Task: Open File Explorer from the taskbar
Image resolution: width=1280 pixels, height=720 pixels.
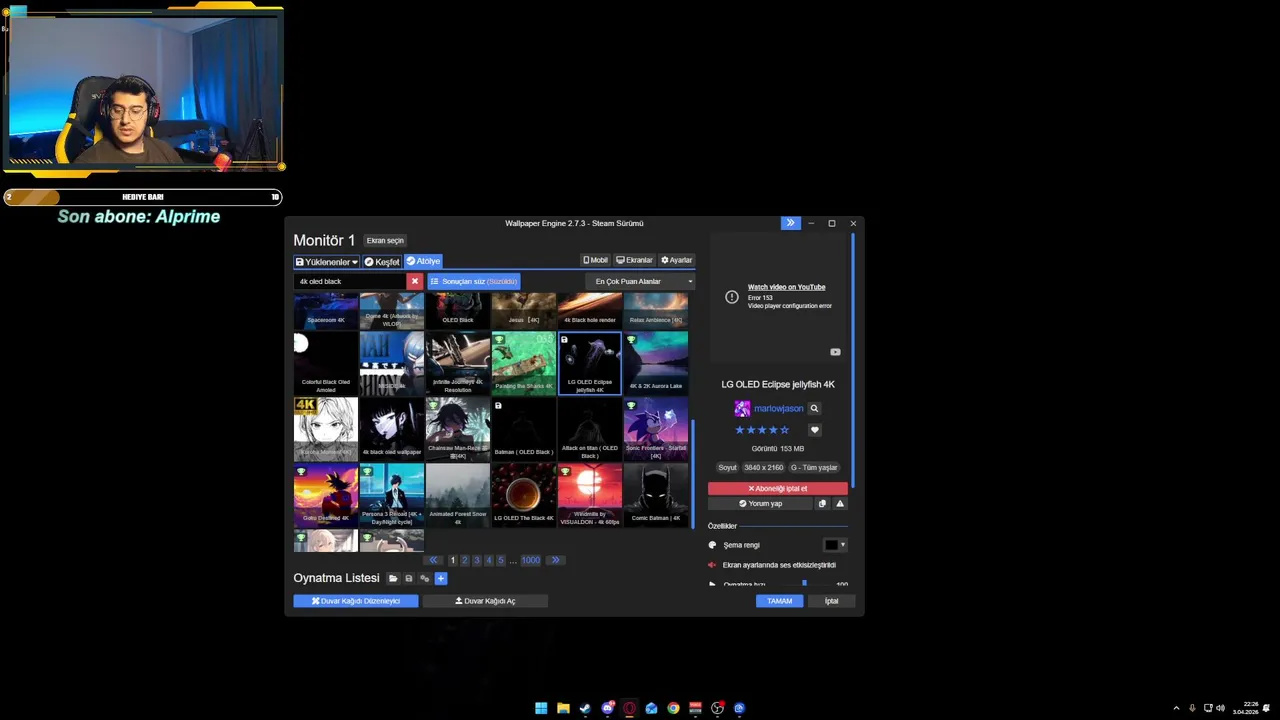Action: 563,708
